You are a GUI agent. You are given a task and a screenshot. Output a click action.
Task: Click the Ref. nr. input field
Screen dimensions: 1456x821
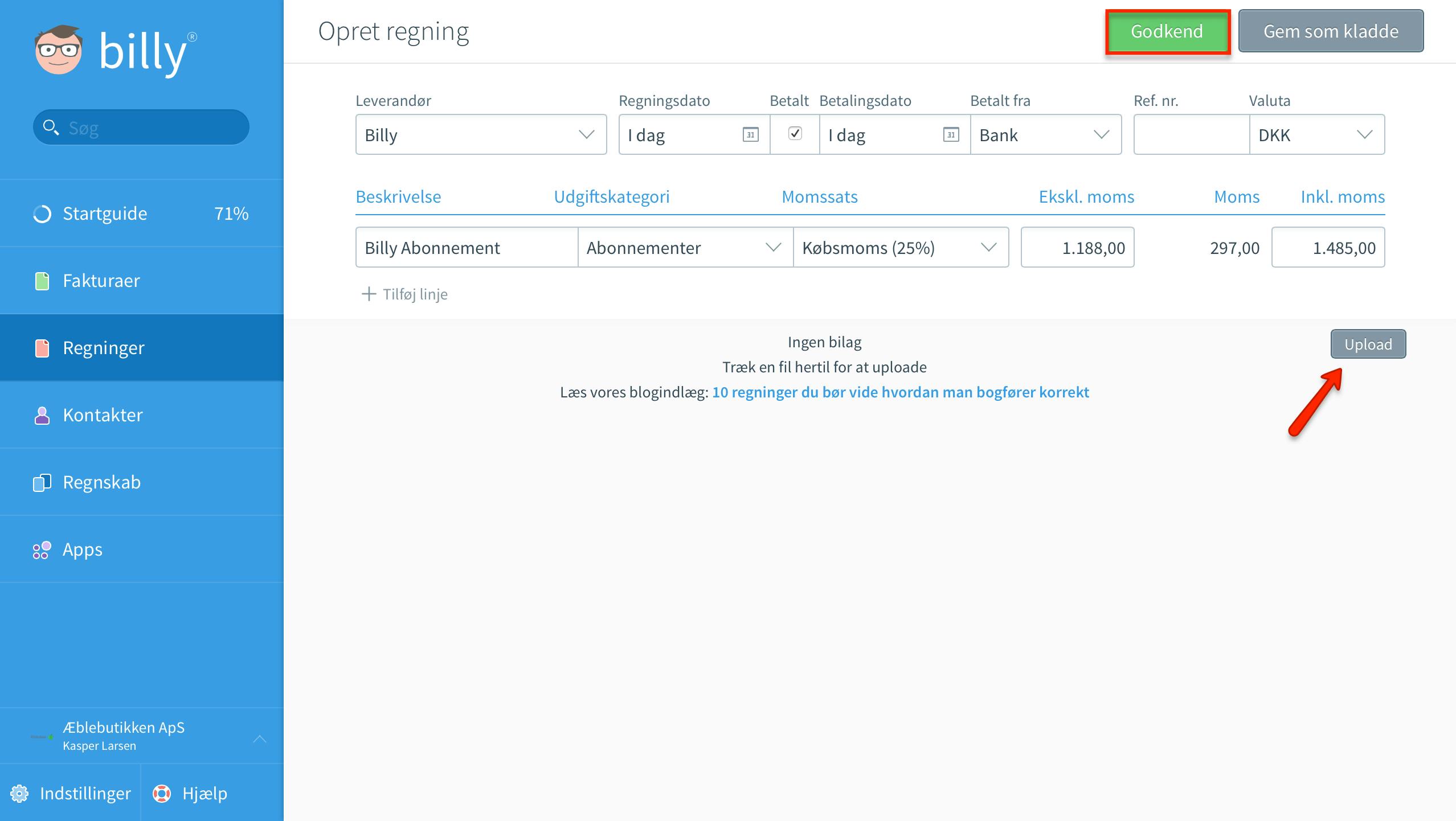point(1192,134)
